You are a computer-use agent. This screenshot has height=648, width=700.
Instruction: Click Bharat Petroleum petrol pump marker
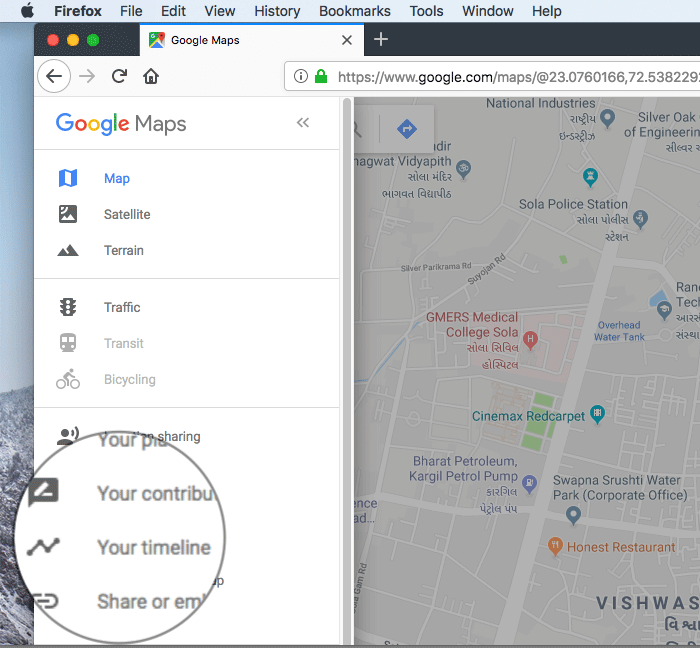(529, 483)
